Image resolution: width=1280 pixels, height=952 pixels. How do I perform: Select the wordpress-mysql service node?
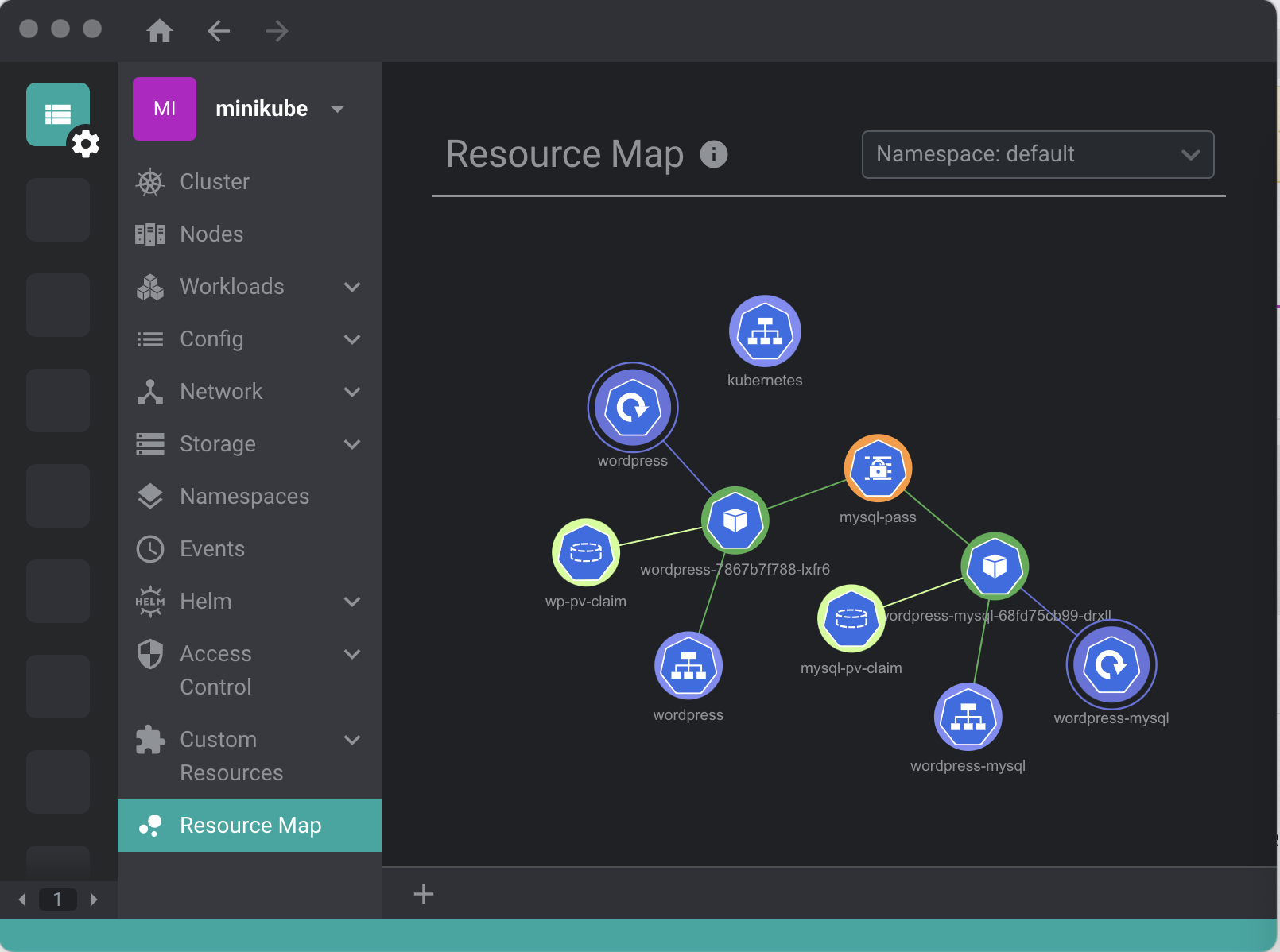coord(968,717)
